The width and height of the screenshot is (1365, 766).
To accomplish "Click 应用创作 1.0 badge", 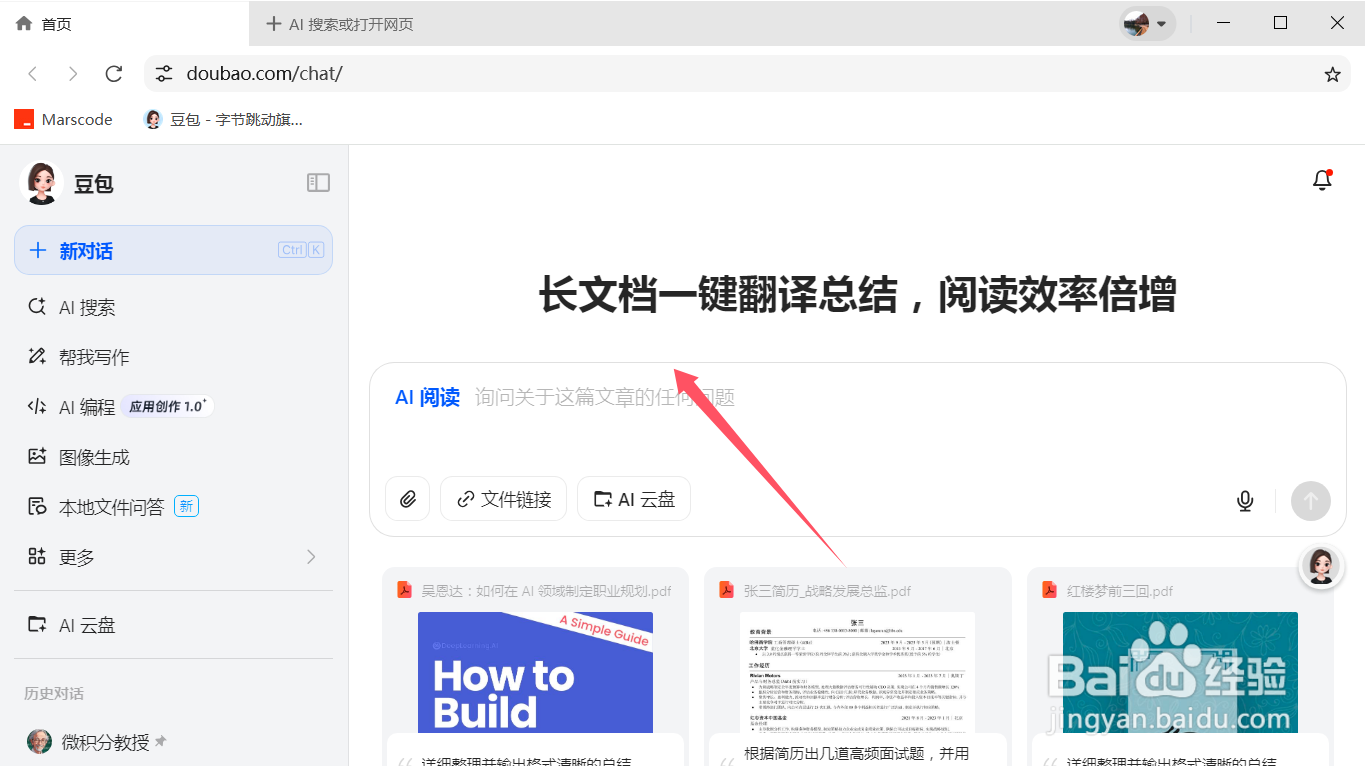I will (x=168, y=406).
